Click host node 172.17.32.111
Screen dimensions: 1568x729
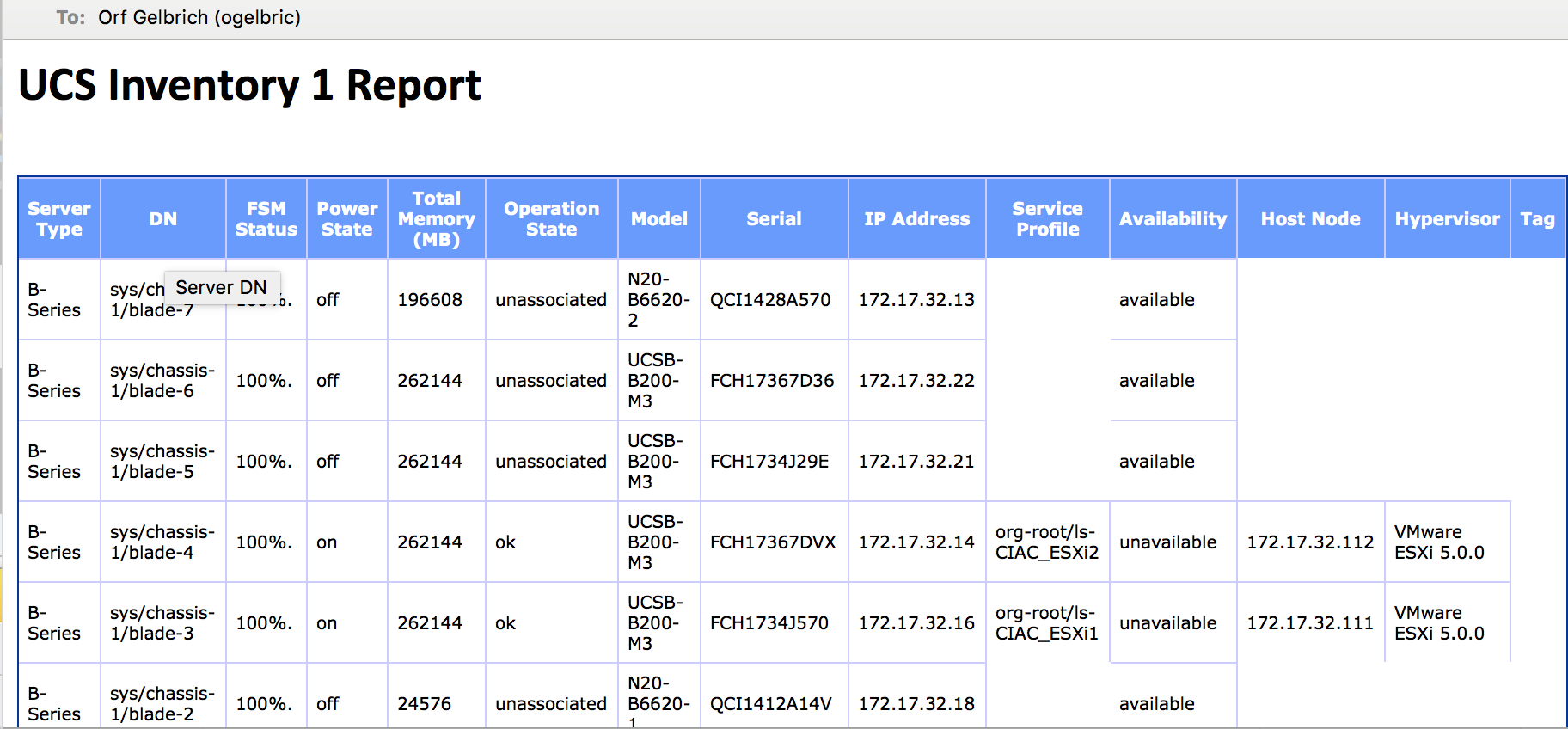tap(1311, 622)
